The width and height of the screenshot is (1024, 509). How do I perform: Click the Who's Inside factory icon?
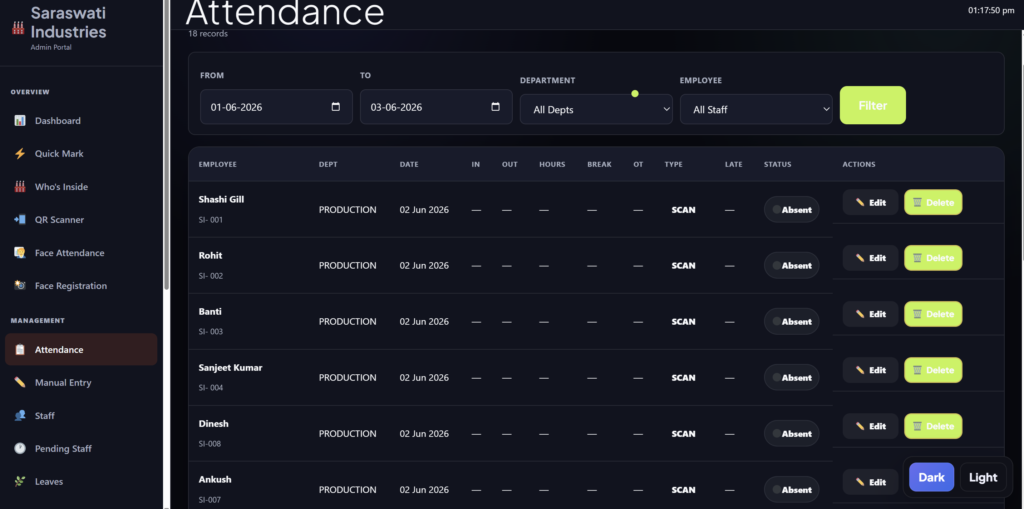pyautogui.click(x=20, y=187)
